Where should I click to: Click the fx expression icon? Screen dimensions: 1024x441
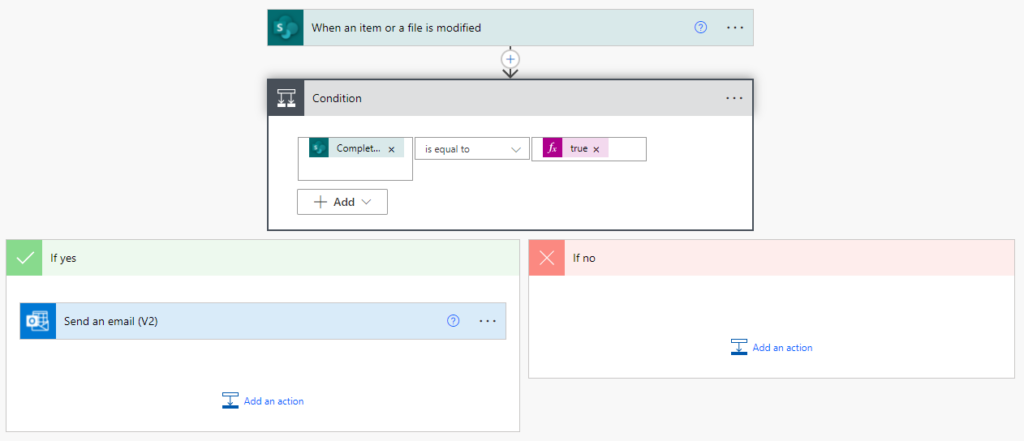pos(552,148)
